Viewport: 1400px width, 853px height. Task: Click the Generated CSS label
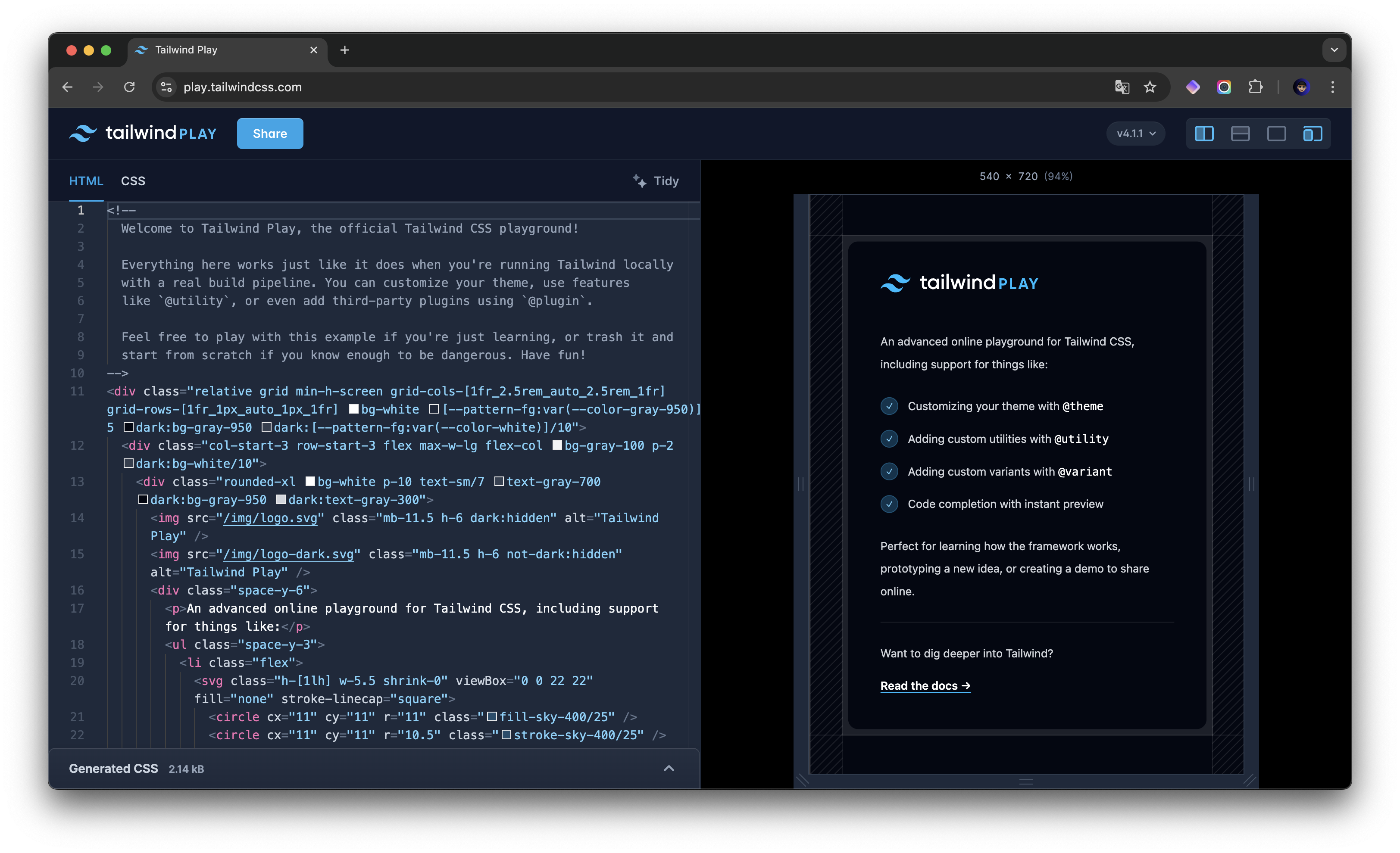coord(113,769)
